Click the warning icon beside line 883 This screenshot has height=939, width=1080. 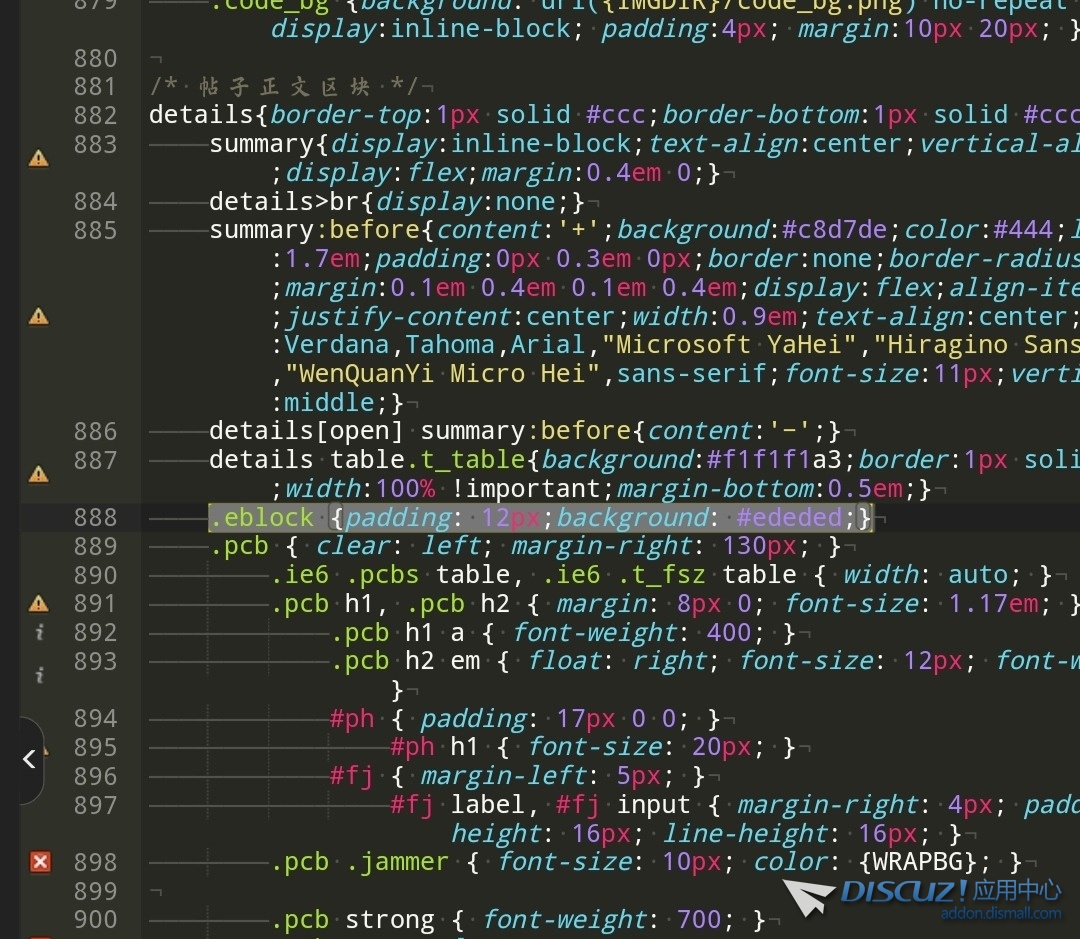[38, 158]
